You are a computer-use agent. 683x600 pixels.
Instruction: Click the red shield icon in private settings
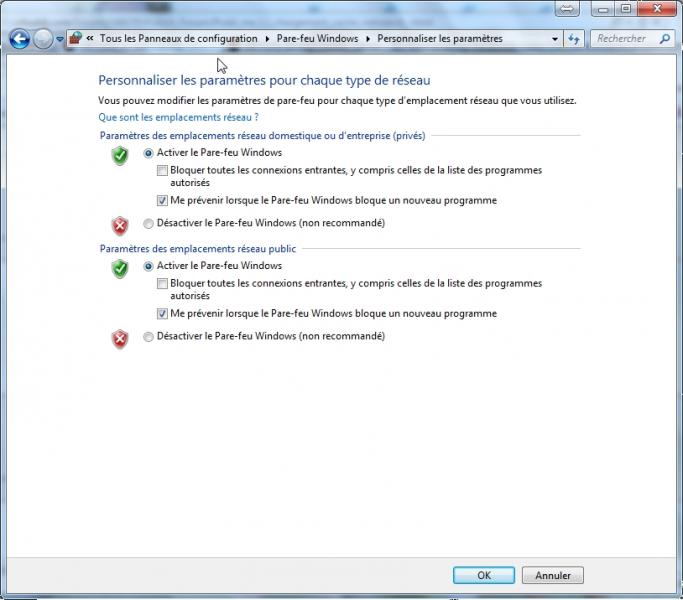120,226
